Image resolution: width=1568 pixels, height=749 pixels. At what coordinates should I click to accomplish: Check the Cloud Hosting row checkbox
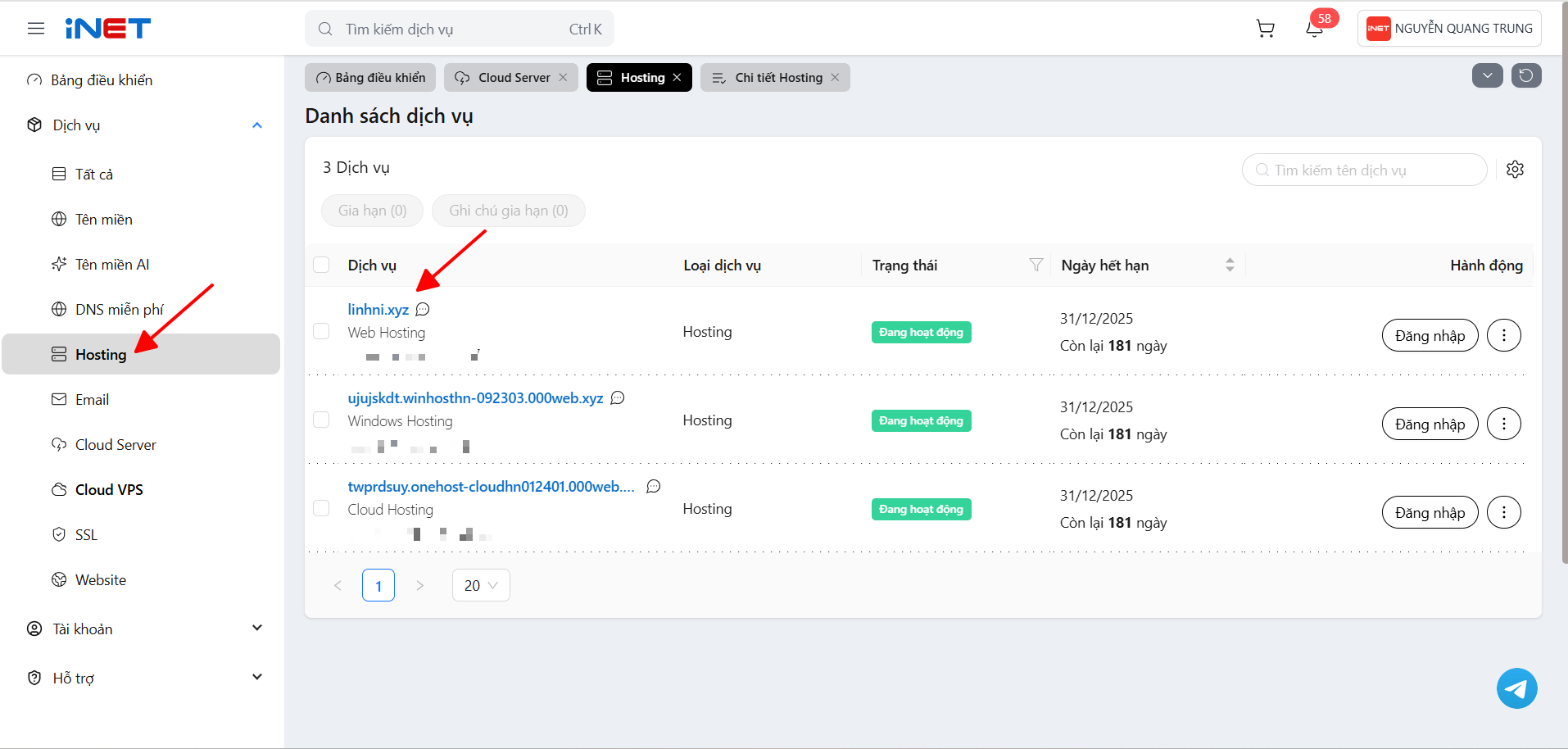coord(321,508)
